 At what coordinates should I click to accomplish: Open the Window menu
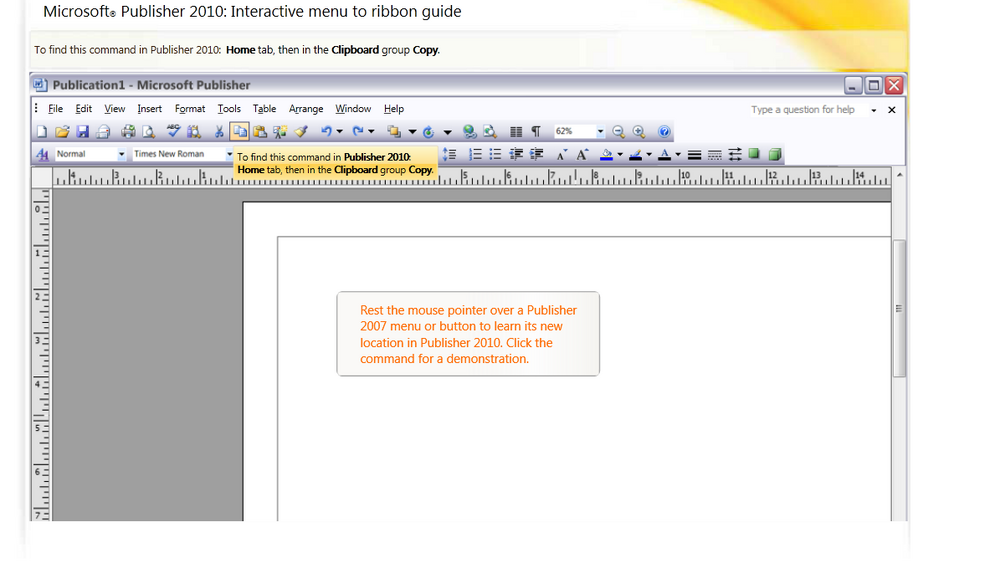[353, 109]
